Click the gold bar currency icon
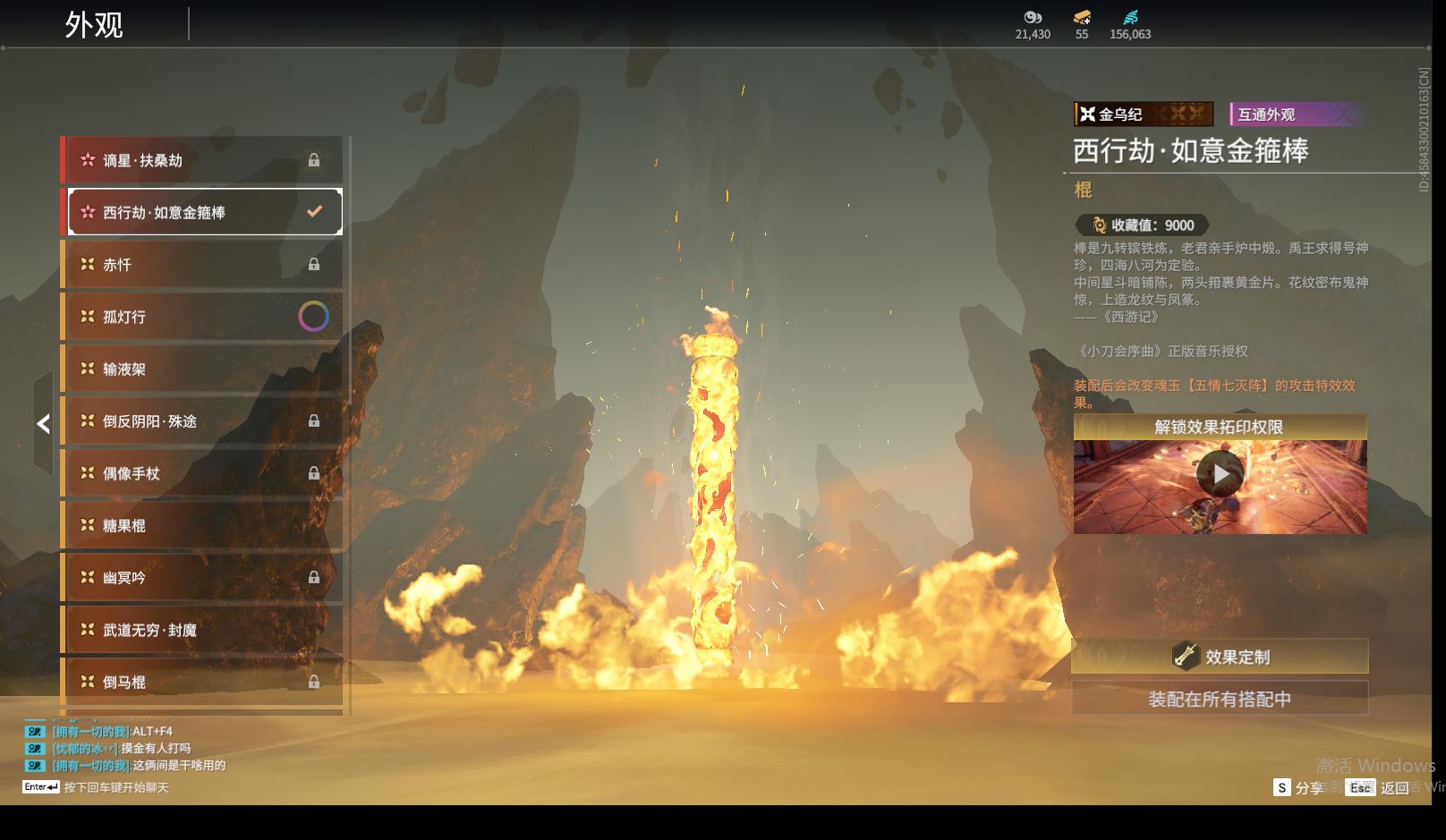Viewport: 1446px width, 840px height. click(1082, 17)
